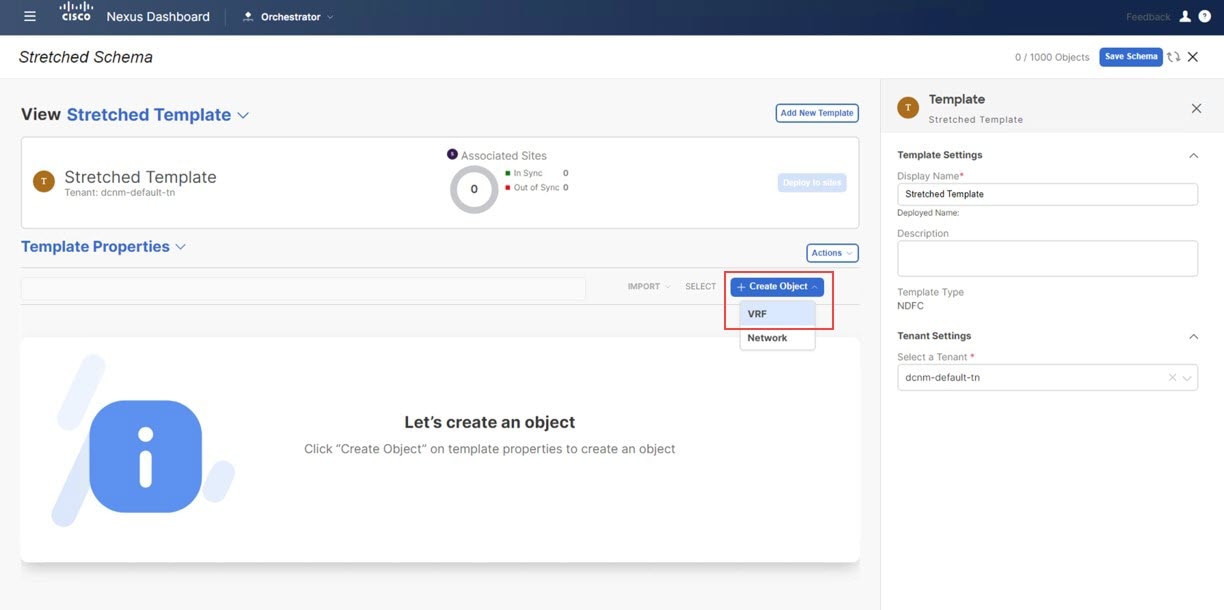1224x610 pixels.
Task: Open the View Stretched Template dropdown
Action: (243, 115)
